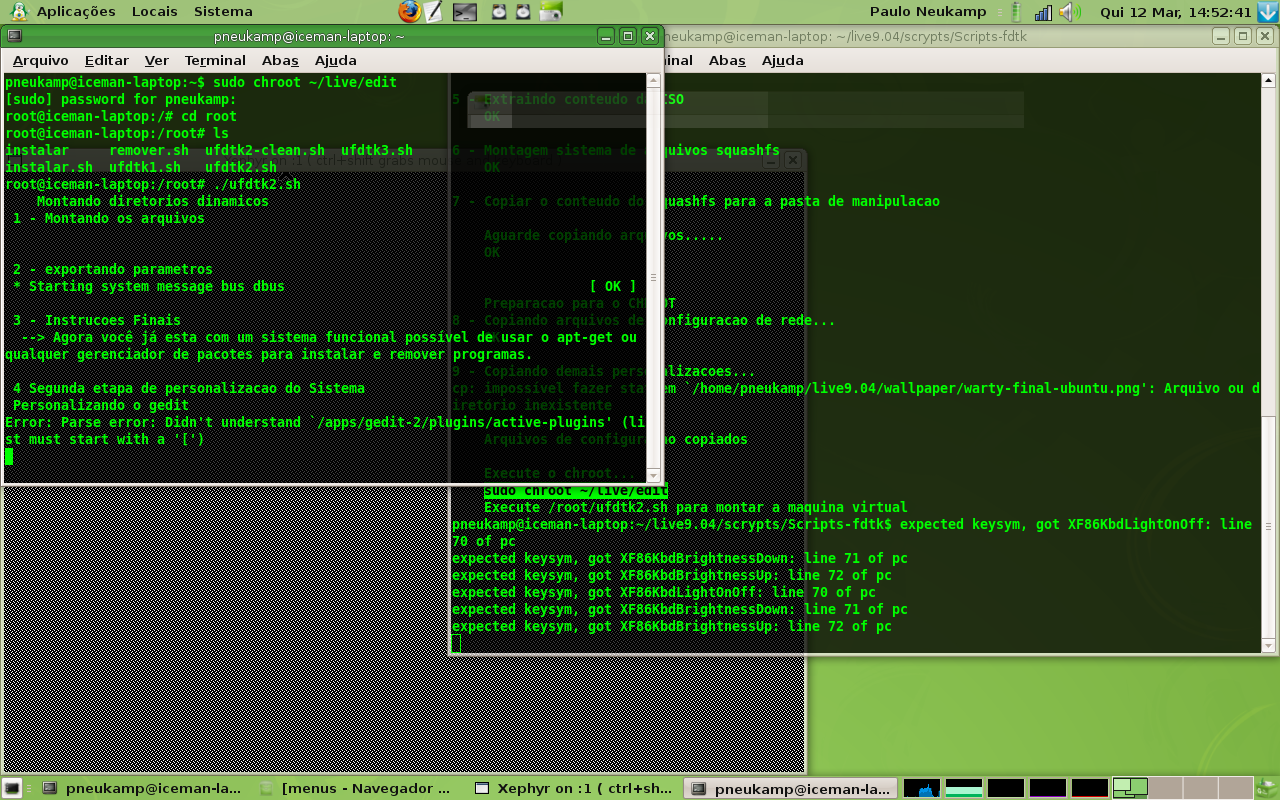1280x800 pixels.
Task: Click the '[ OK ]' dbus status text
Action: (x=613, y=286)
